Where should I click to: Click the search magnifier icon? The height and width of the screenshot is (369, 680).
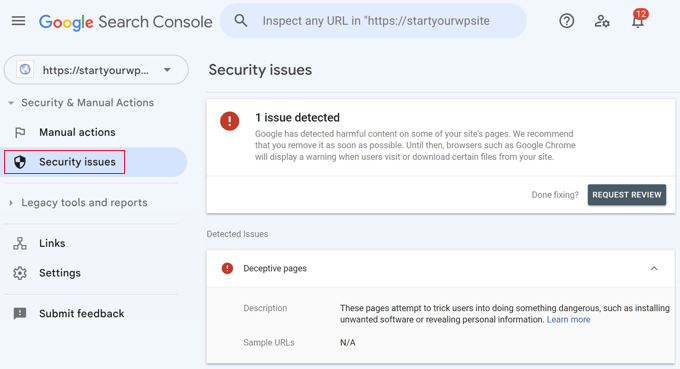tap(241, 21)
